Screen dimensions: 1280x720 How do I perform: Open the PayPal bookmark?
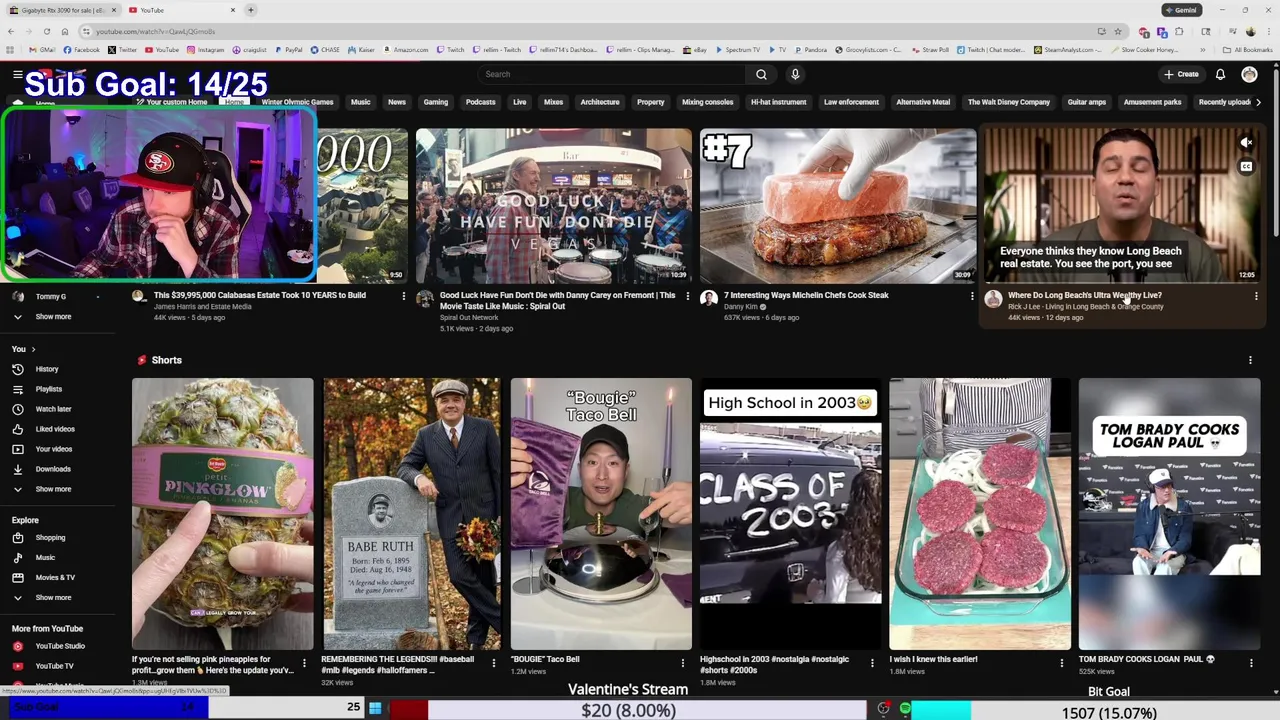(x=288, y=49)
